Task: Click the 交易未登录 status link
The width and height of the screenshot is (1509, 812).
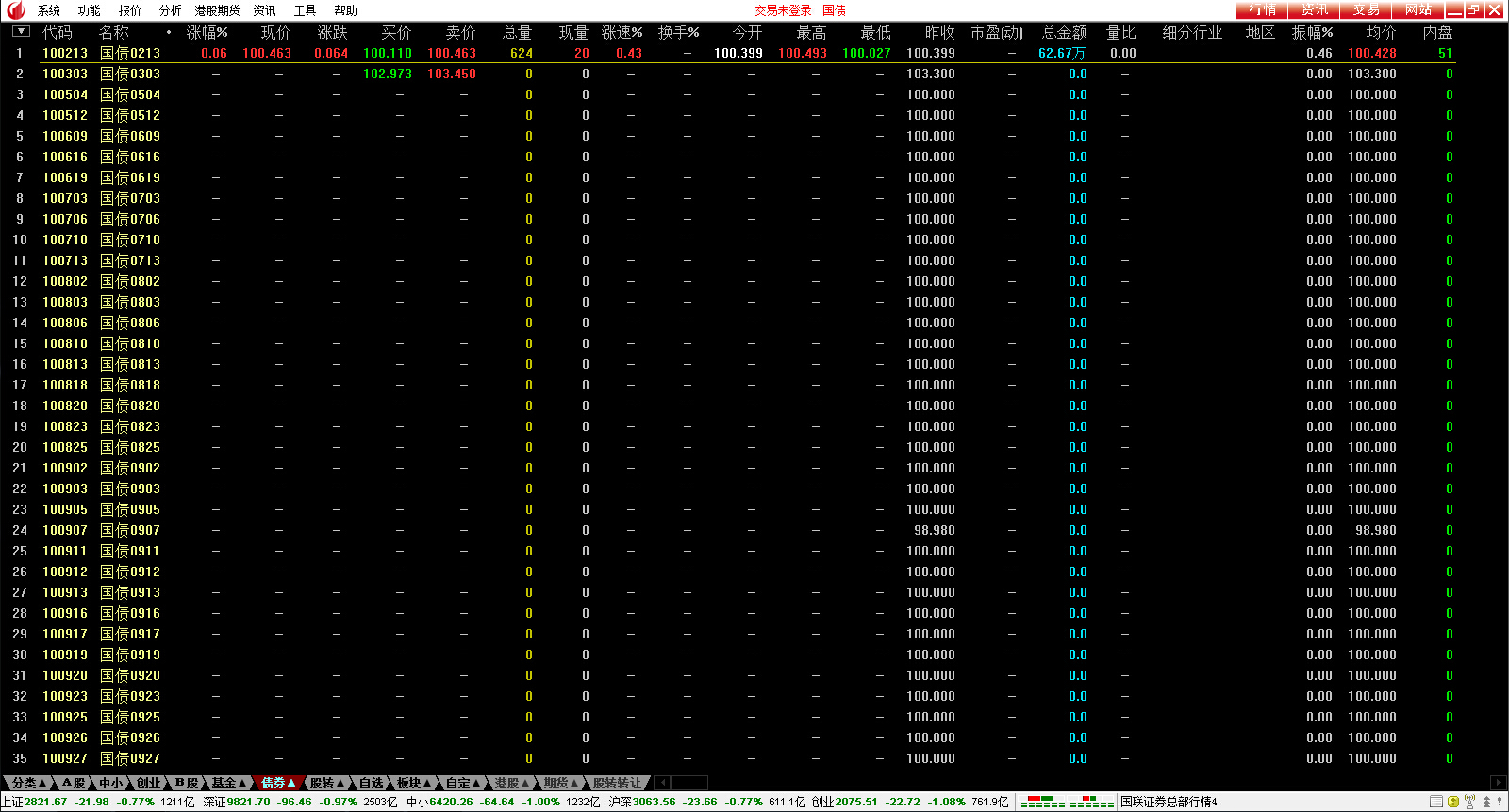Action: click(x=783, y=10)
